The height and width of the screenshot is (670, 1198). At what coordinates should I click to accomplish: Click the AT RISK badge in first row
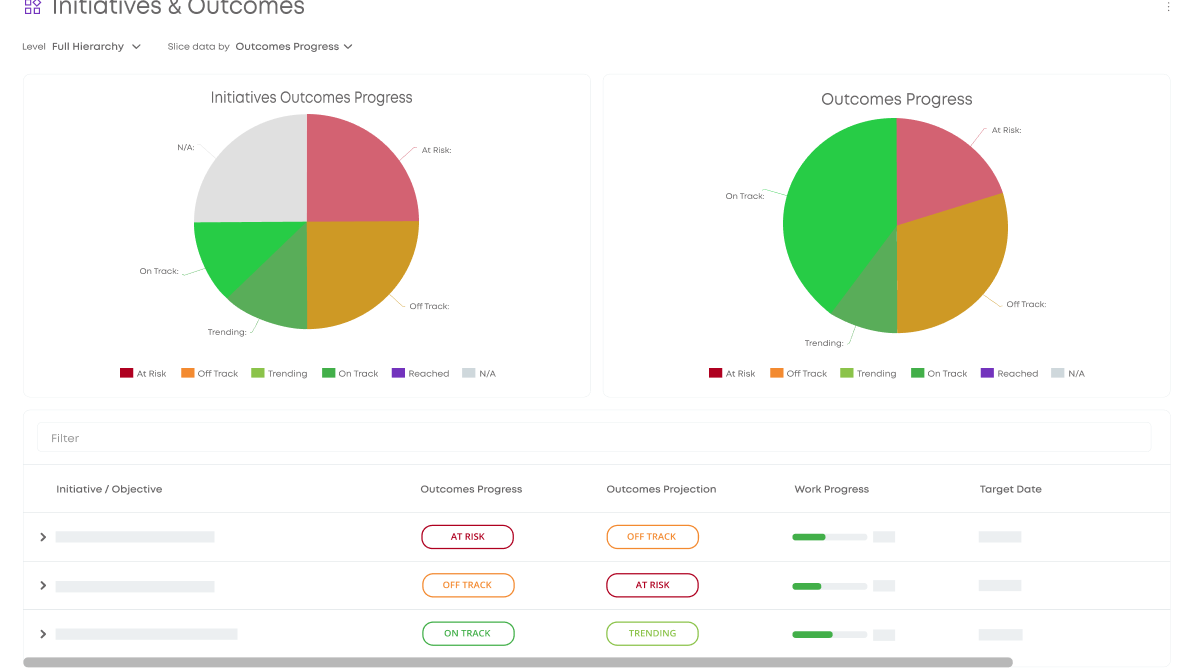[467, 537]
